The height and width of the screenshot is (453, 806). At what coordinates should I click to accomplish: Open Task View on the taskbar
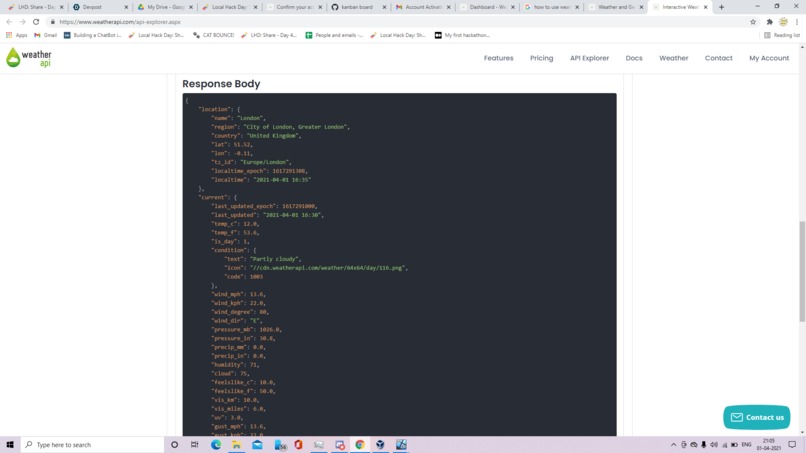click(x=194, y=445)
